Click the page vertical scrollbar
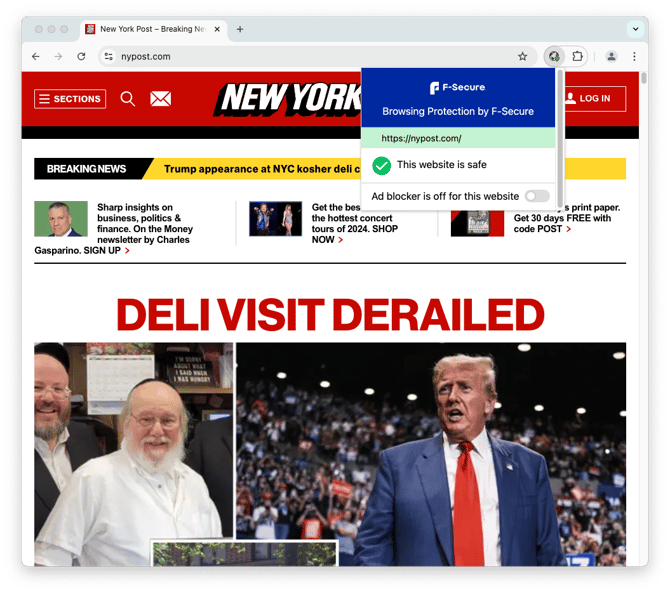Viewport: 670px width, 593px height. point(644,78)
